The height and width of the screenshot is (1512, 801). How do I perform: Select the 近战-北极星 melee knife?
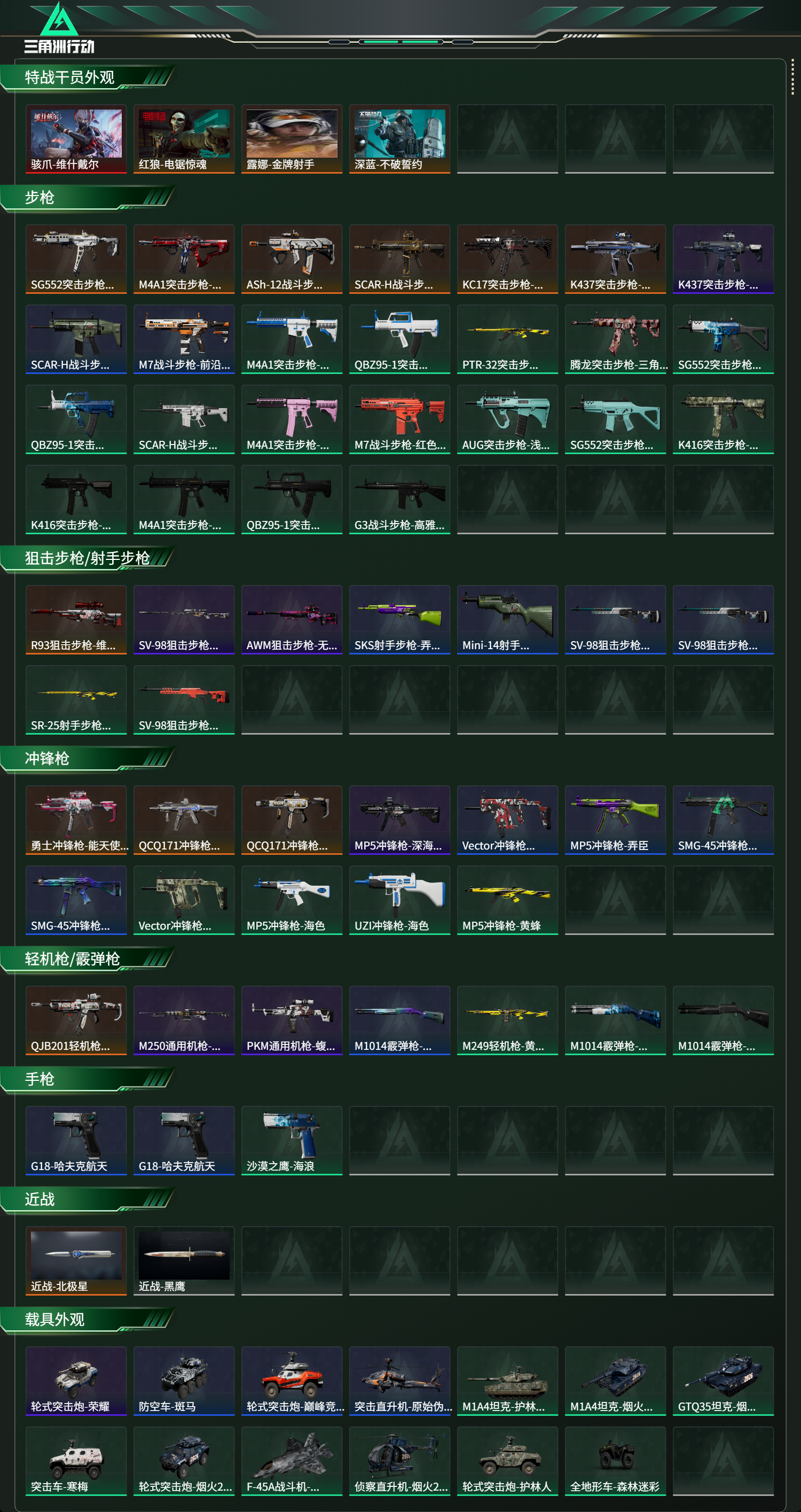[76, 1261]
